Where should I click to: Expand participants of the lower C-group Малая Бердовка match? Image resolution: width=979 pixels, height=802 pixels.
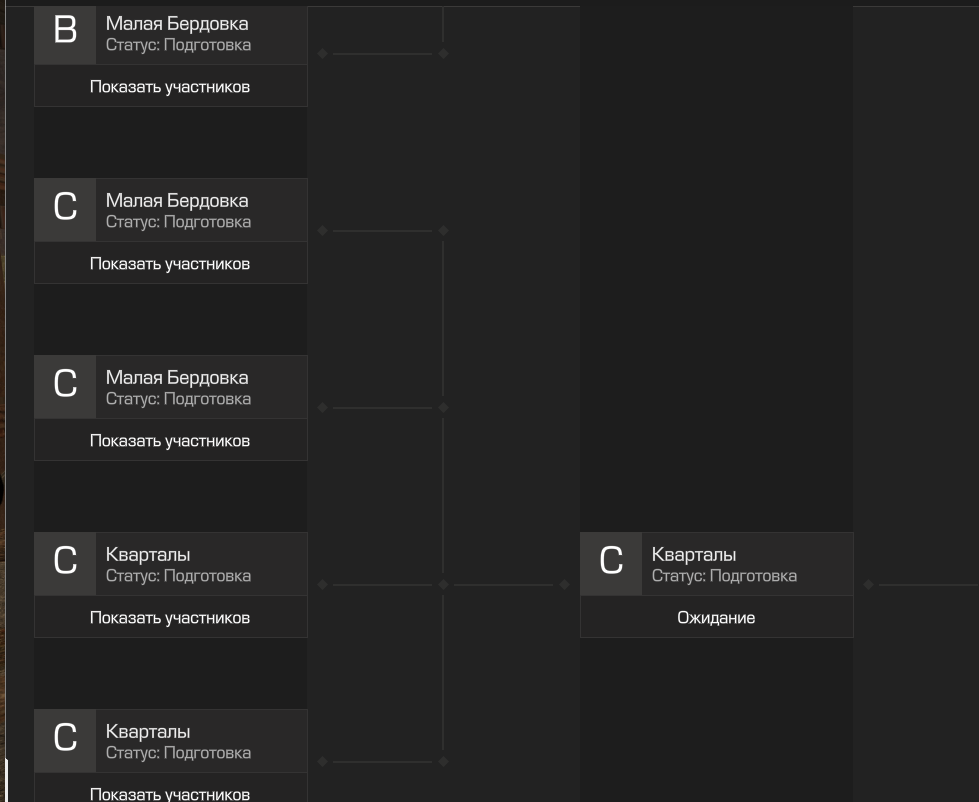170,441
